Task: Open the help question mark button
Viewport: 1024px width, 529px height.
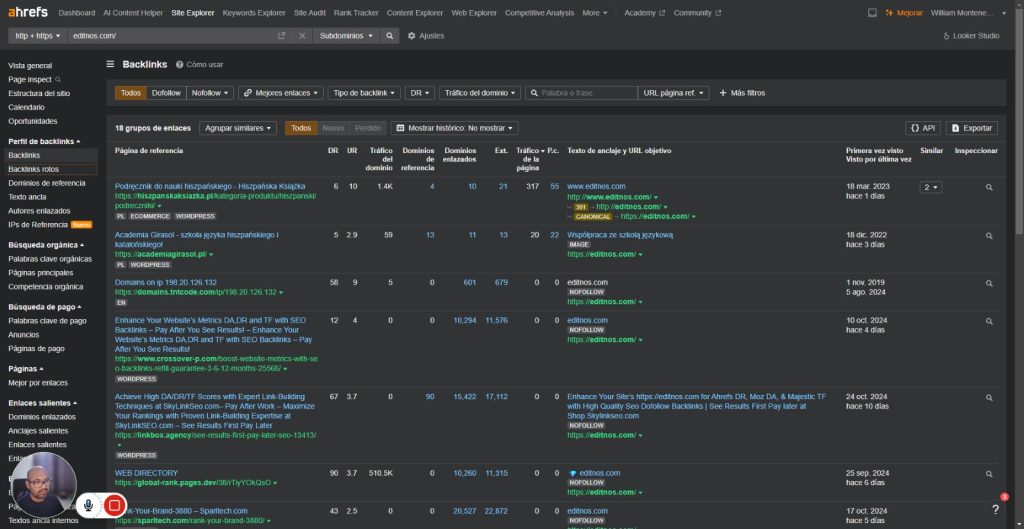Action: (x=995, y=509)
